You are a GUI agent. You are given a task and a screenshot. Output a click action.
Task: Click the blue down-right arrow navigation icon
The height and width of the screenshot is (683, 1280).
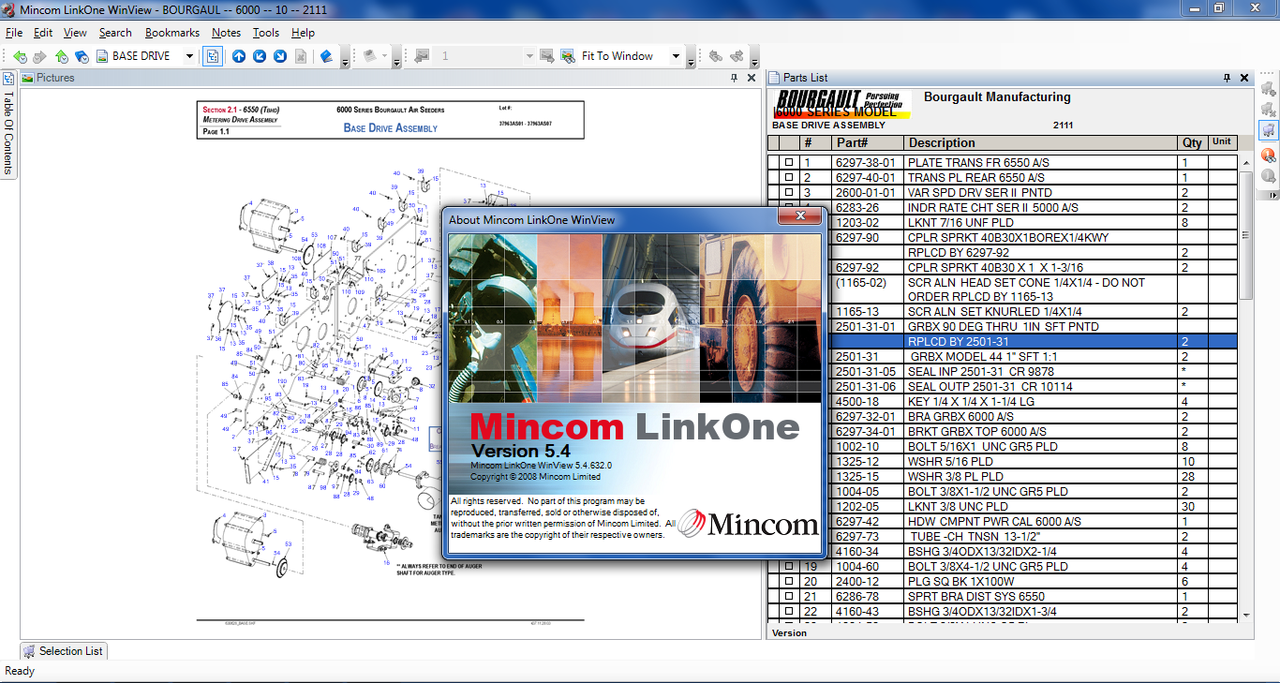coord(281,57)
